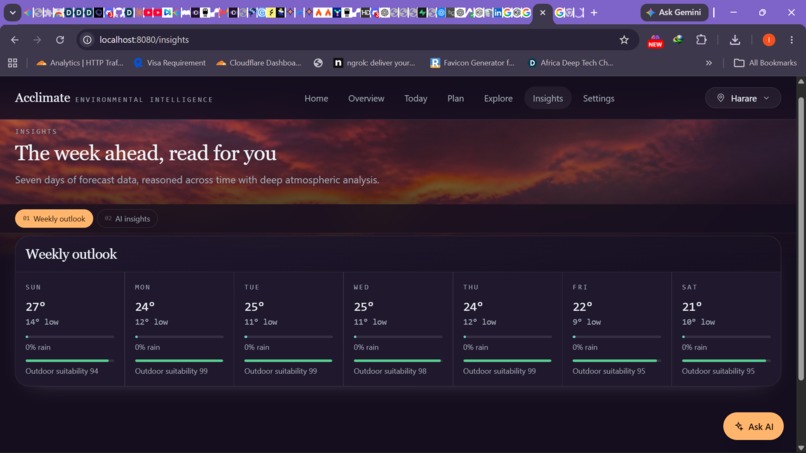
Task: Open the extensions puzzle icon
Action: pos(701,40)
